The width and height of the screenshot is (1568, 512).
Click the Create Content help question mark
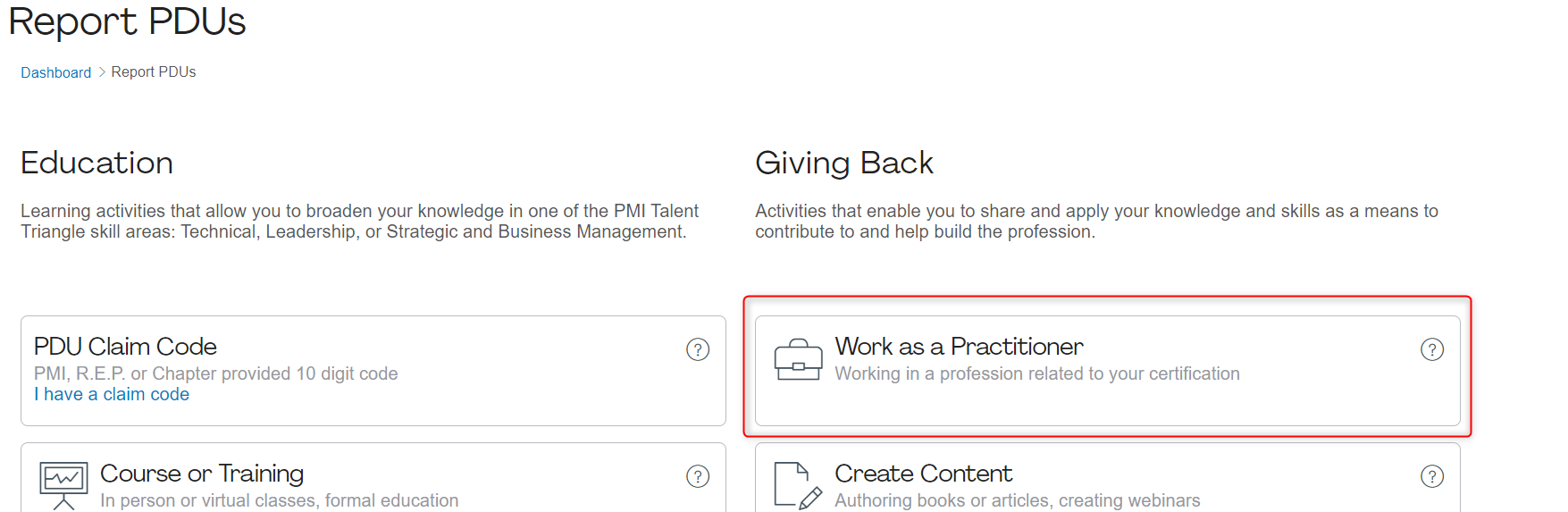point(1431,476)
